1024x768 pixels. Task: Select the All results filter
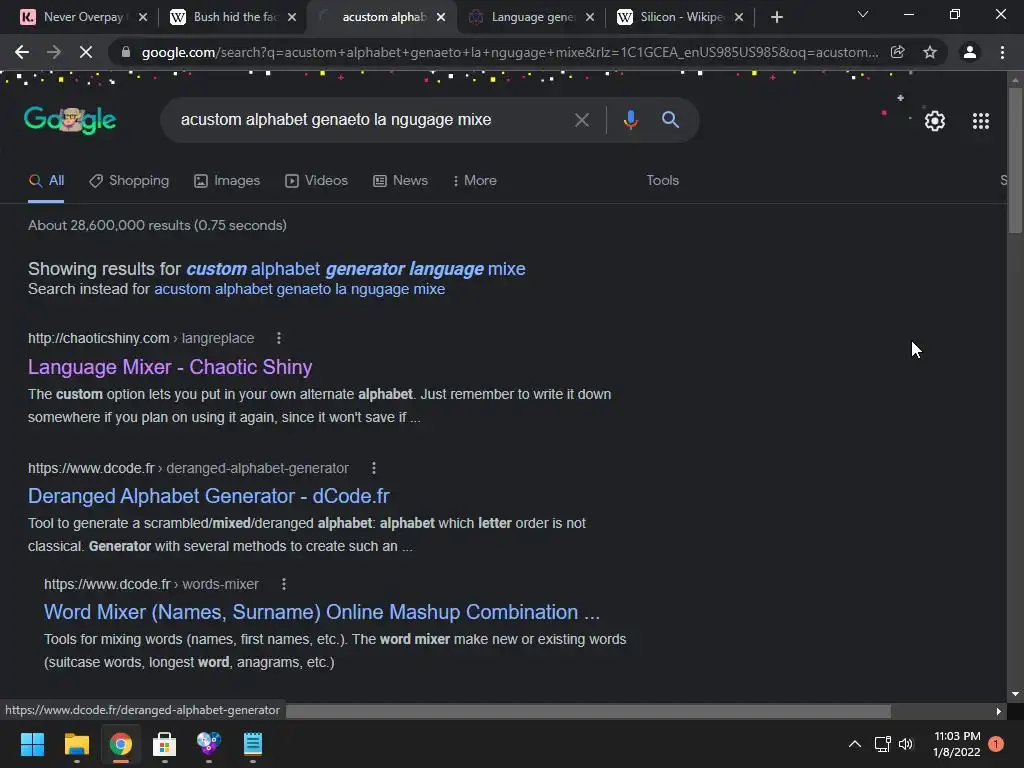[46, 181]
